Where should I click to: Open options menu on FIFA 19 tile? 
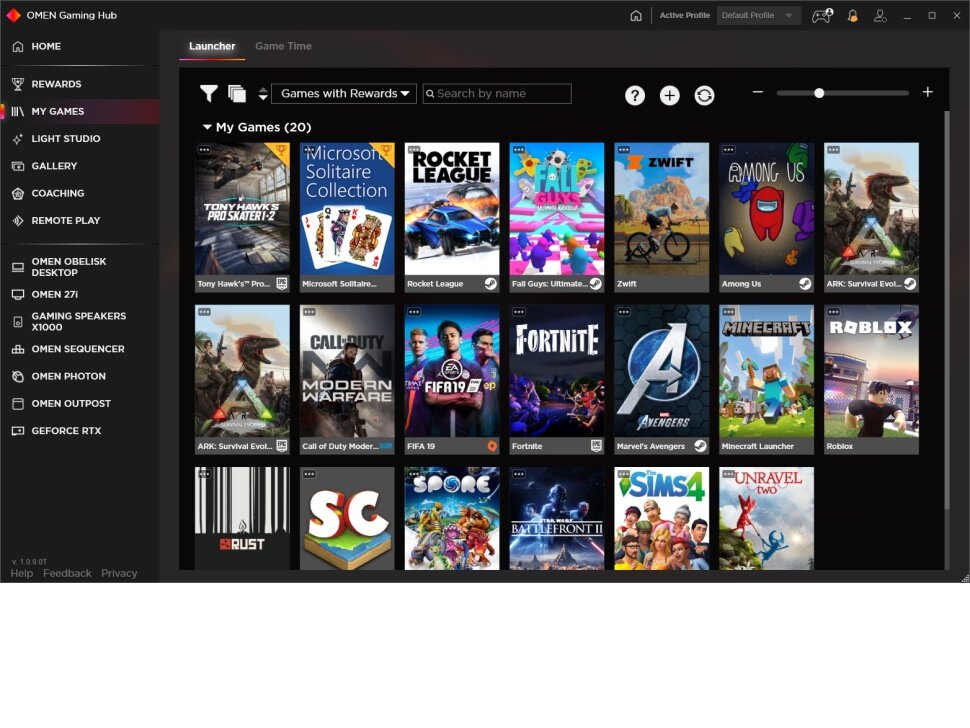(x=414, y=312)
